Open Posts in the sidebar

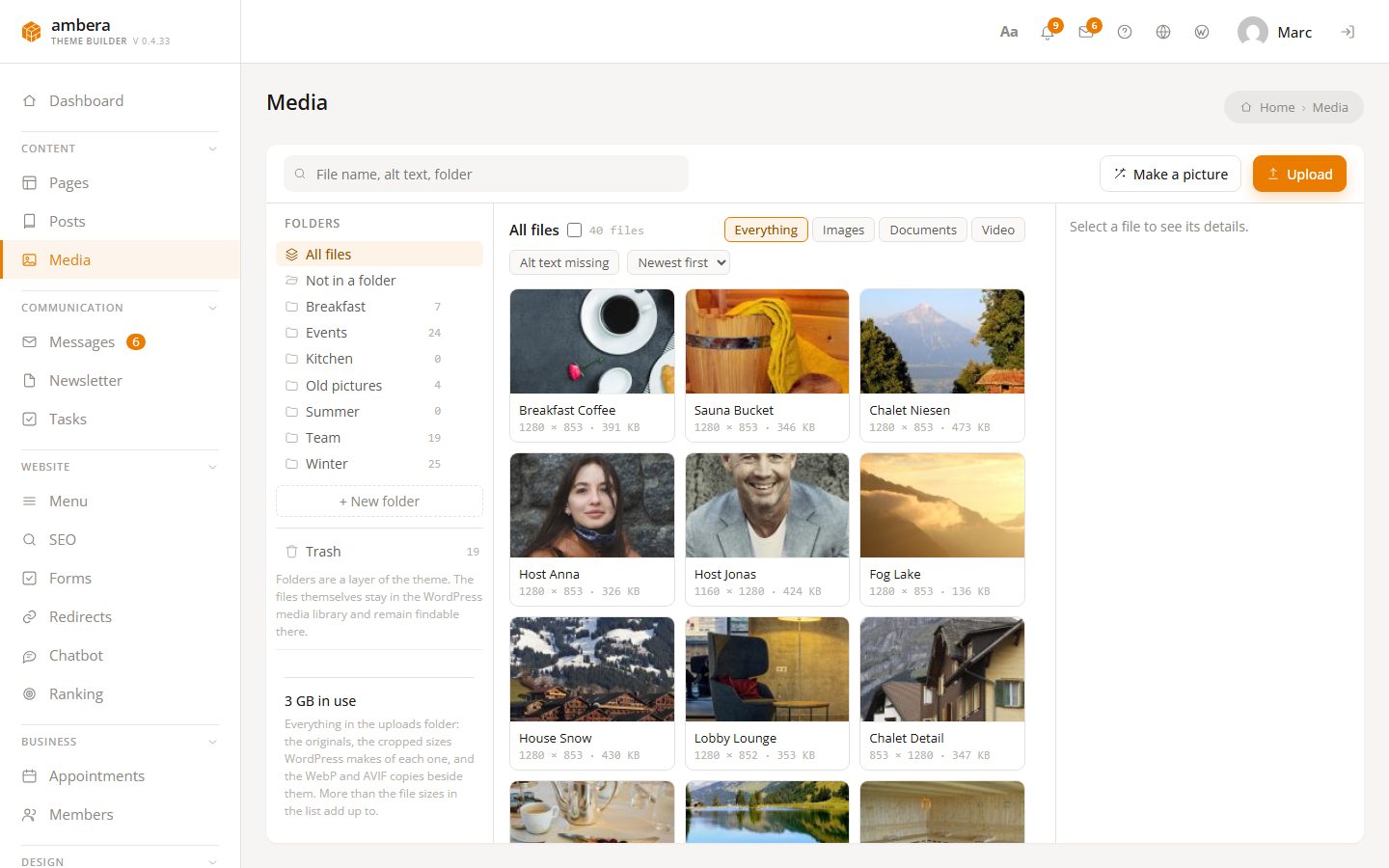point(120,221)
